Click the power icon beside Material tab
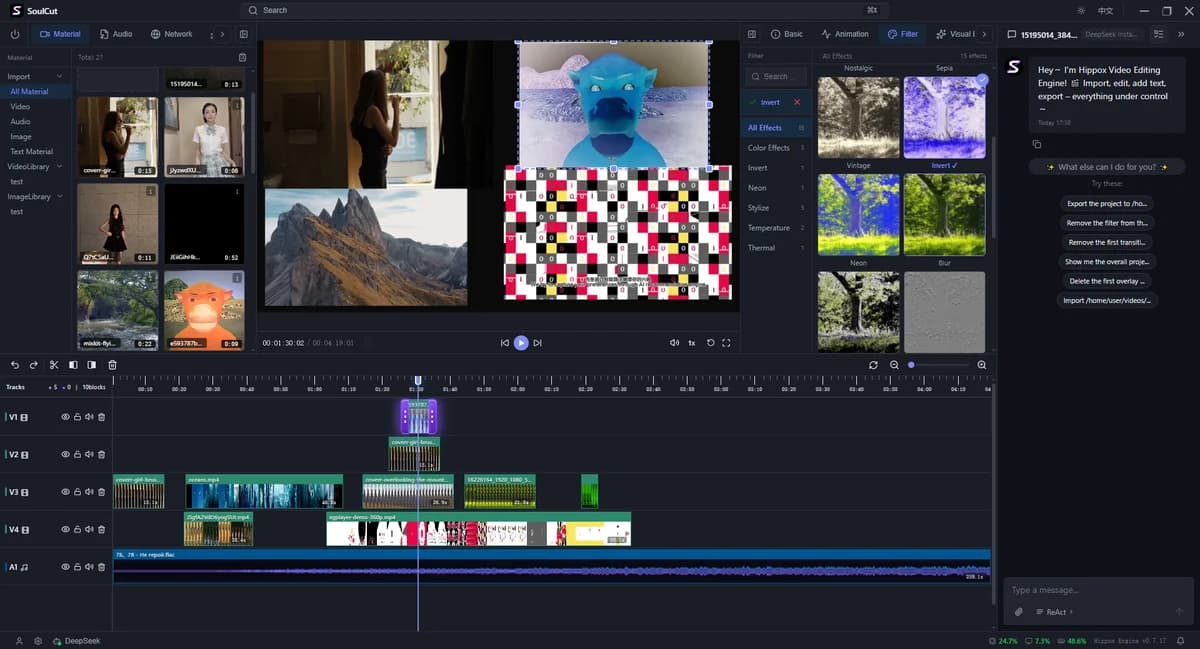The image size is (1200, 649). [15, 34]
